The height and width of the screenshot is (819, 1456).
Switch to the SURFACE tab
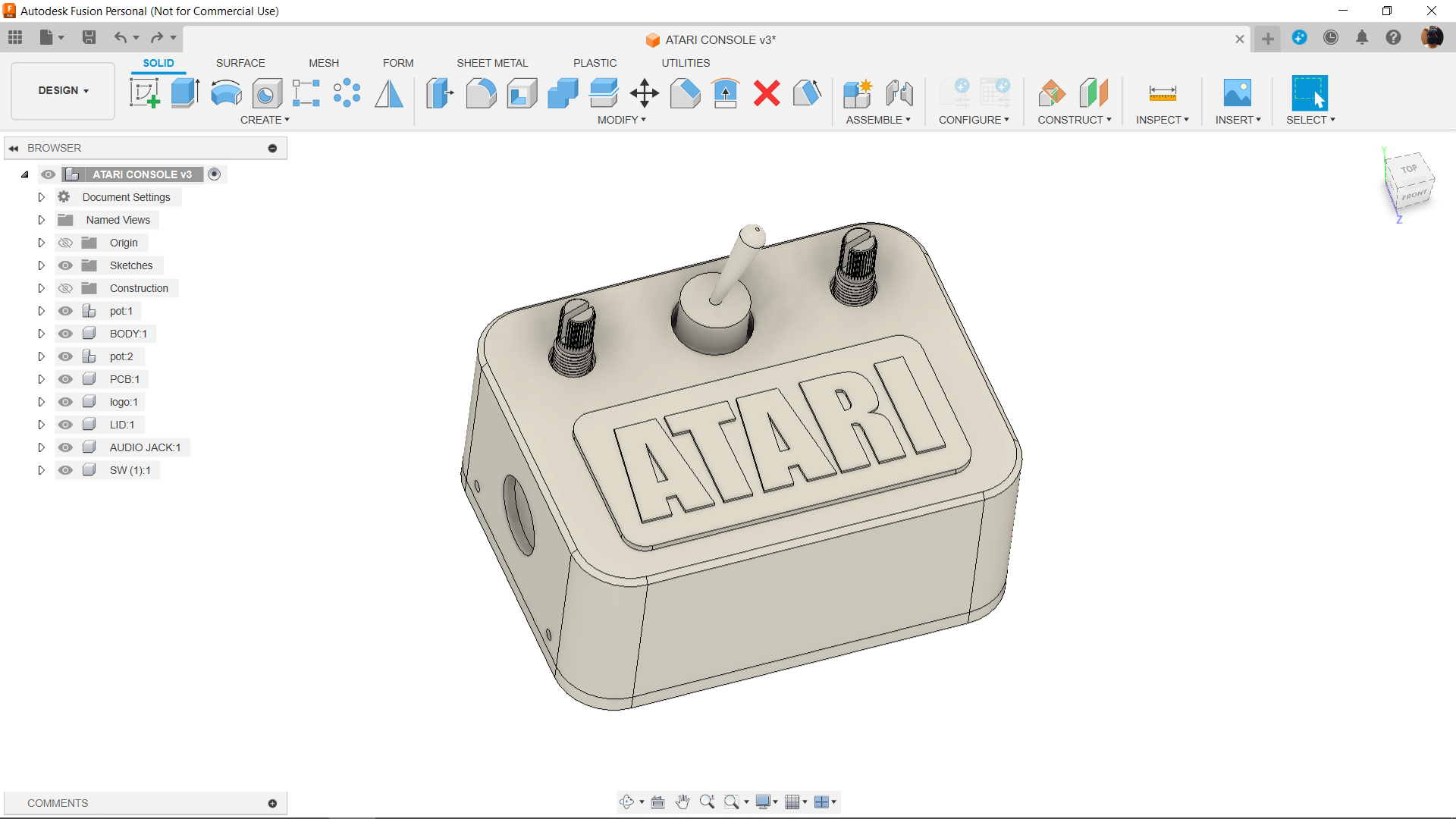pos(240,63)
